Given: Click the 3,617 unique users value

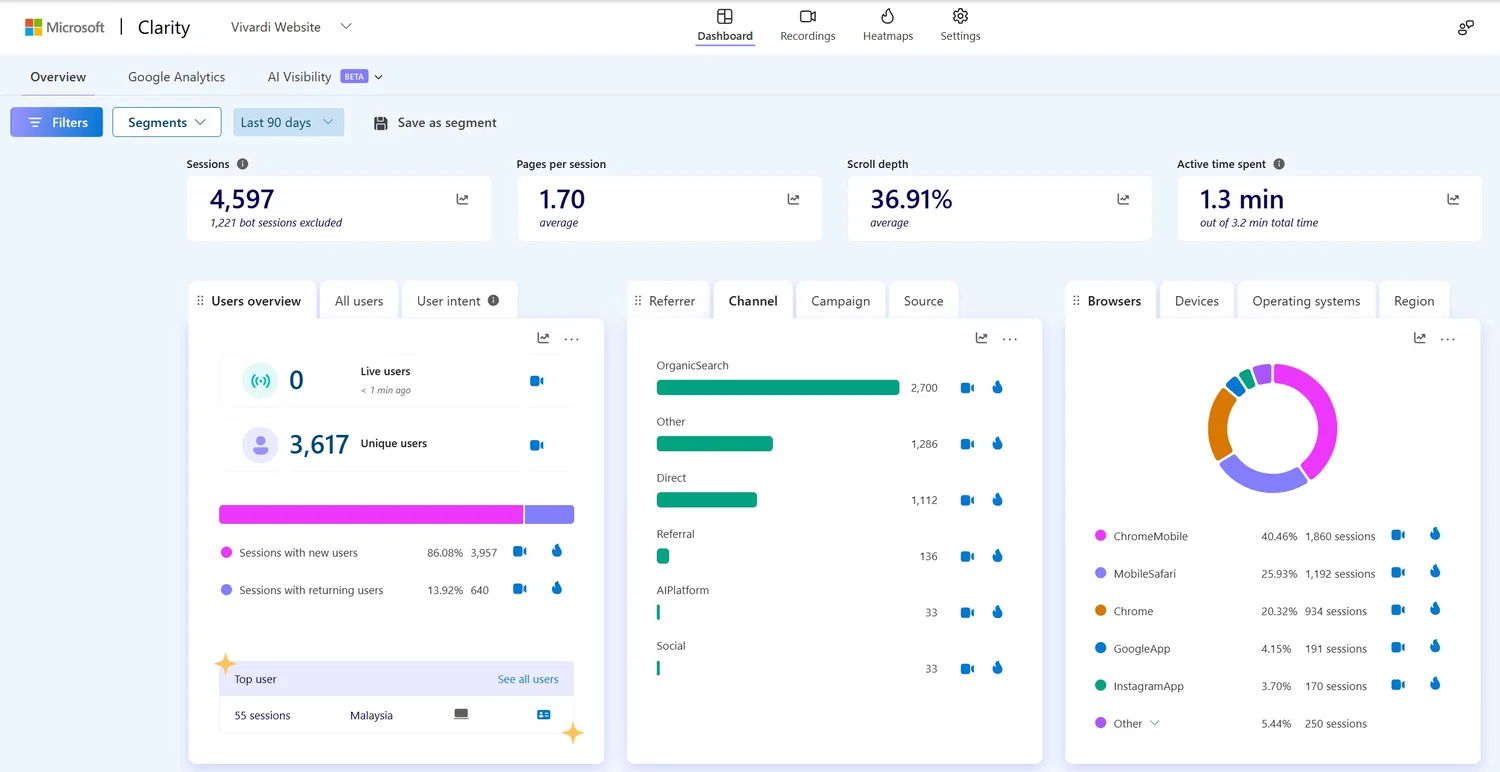Looking at the screenshot, I should (x=319, y=445).
